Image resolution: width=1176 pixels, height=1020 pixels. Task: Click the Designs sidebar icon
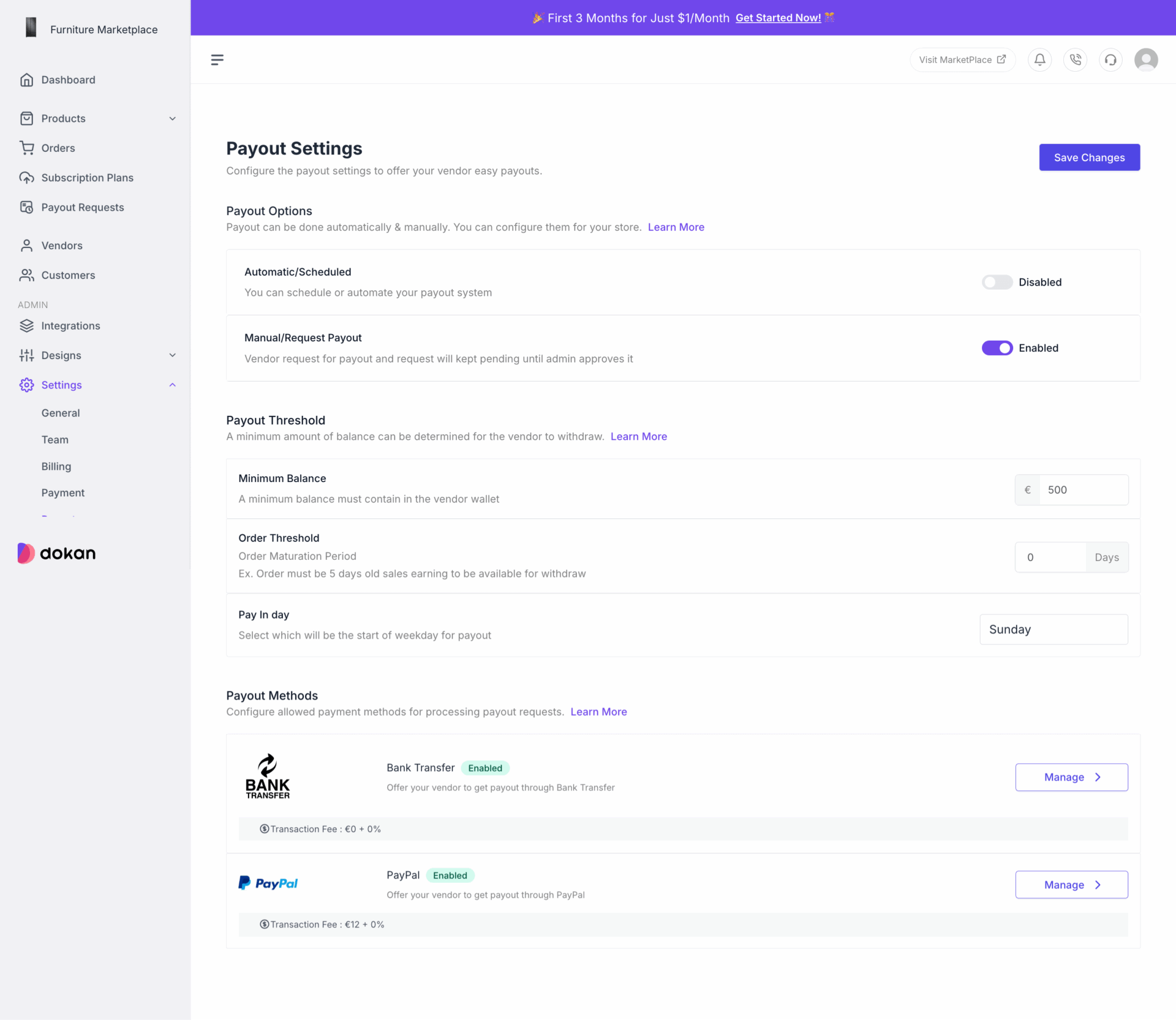coord(27,355)
